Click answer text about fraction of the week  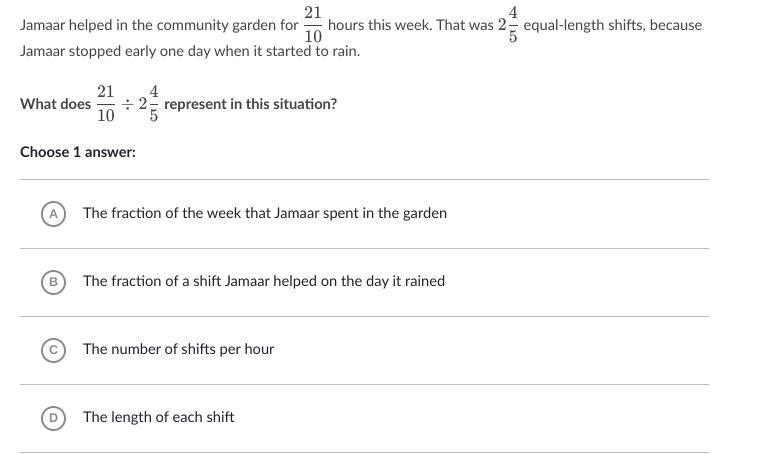(264, 213)
